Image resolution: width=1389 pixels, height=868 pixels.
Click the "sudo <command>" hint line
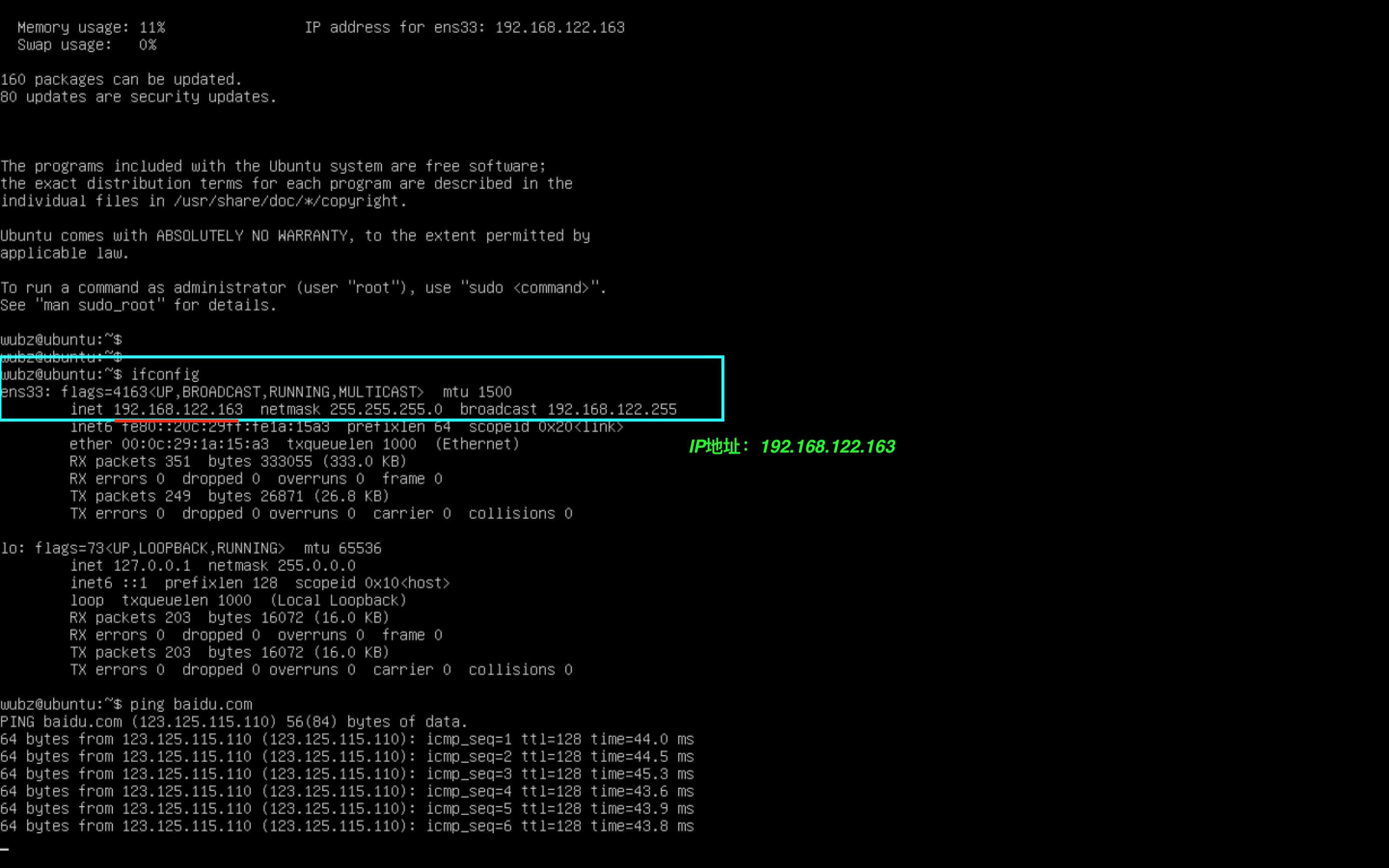click(x=304, y=287)
